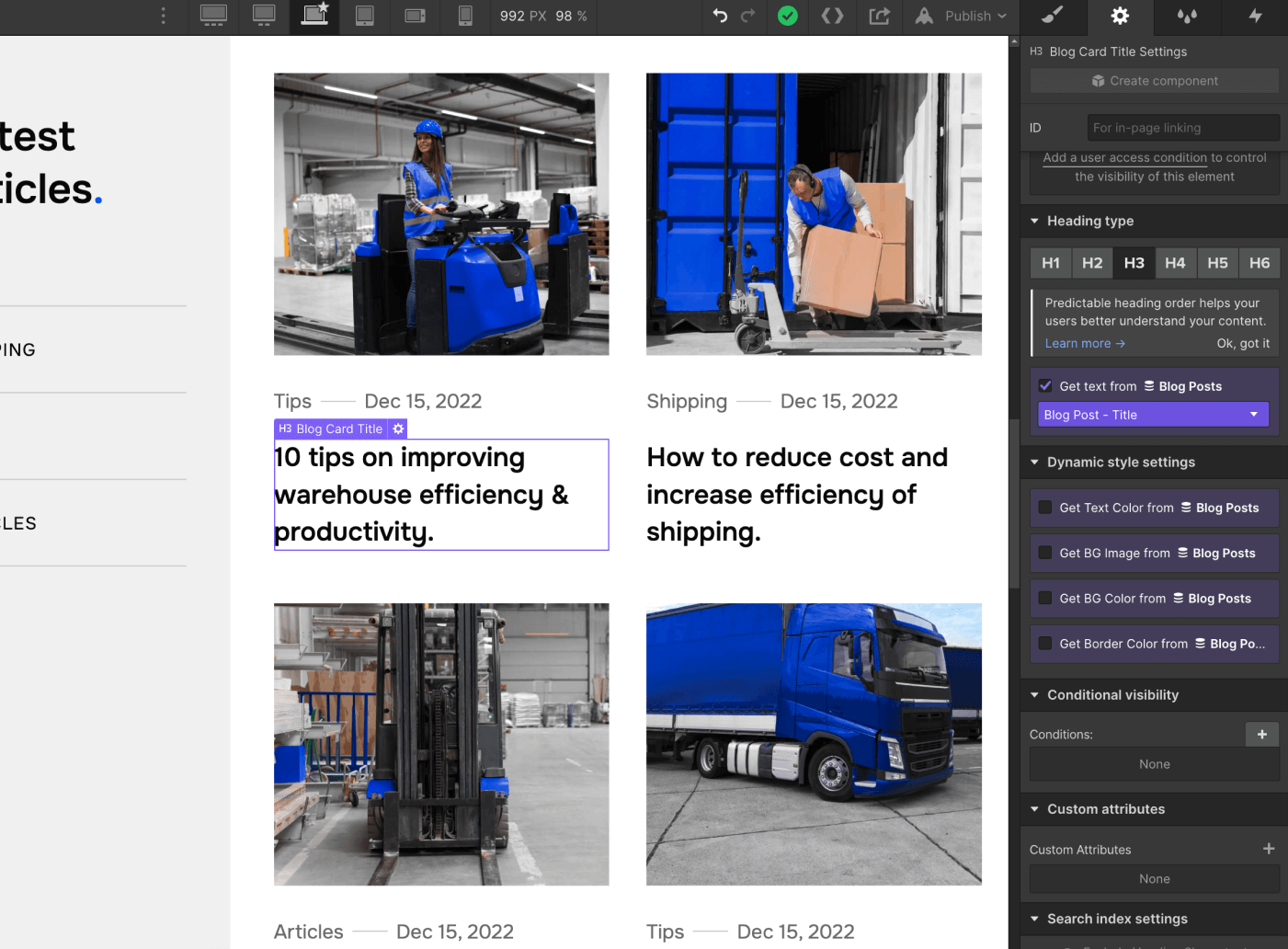Select the H1 heading type
1288x949 pixels.
click(x=1050, y=262)
